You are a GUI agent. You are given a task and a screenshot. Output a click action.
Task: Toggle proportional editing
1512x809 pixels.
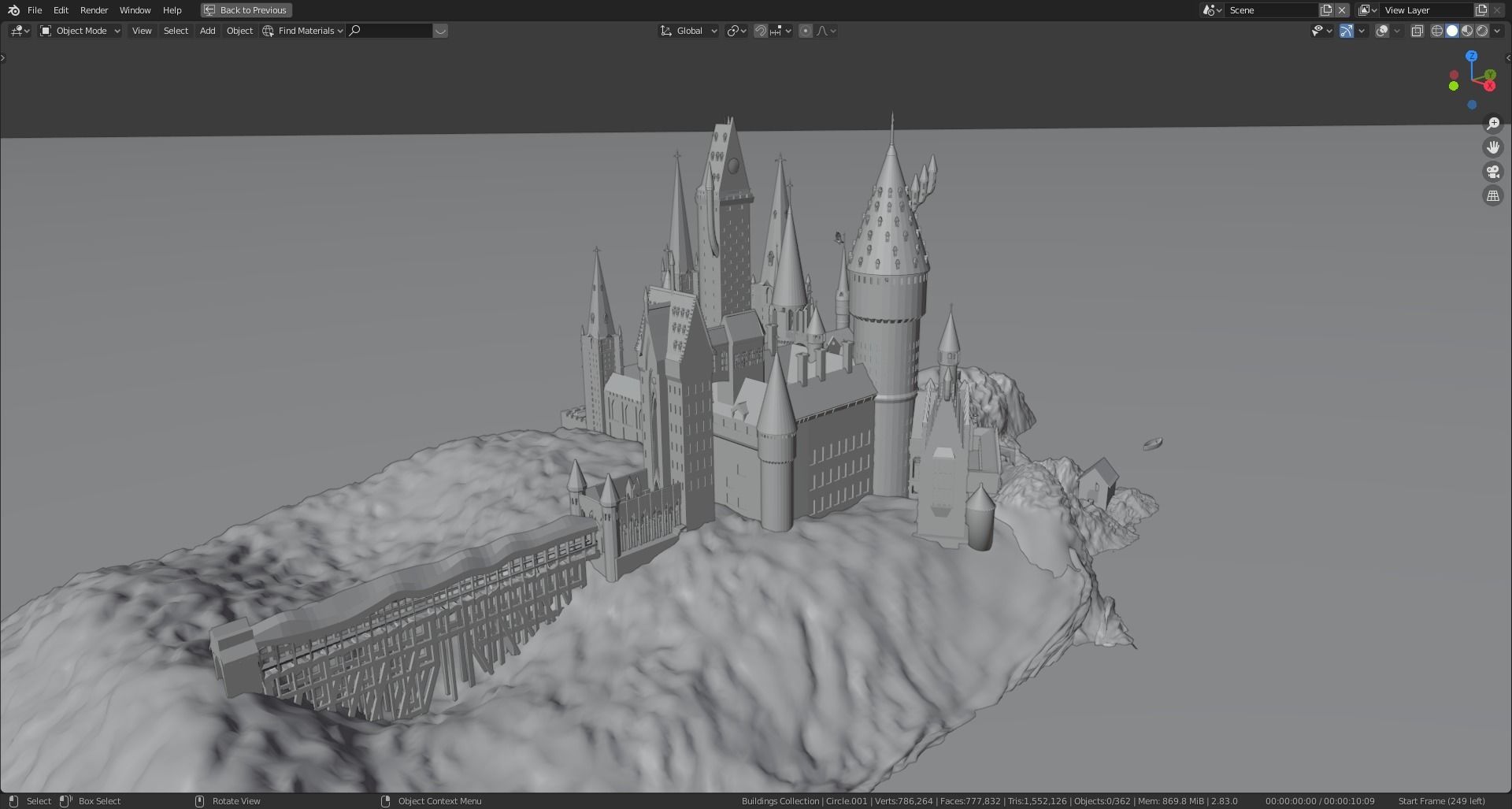805,31
